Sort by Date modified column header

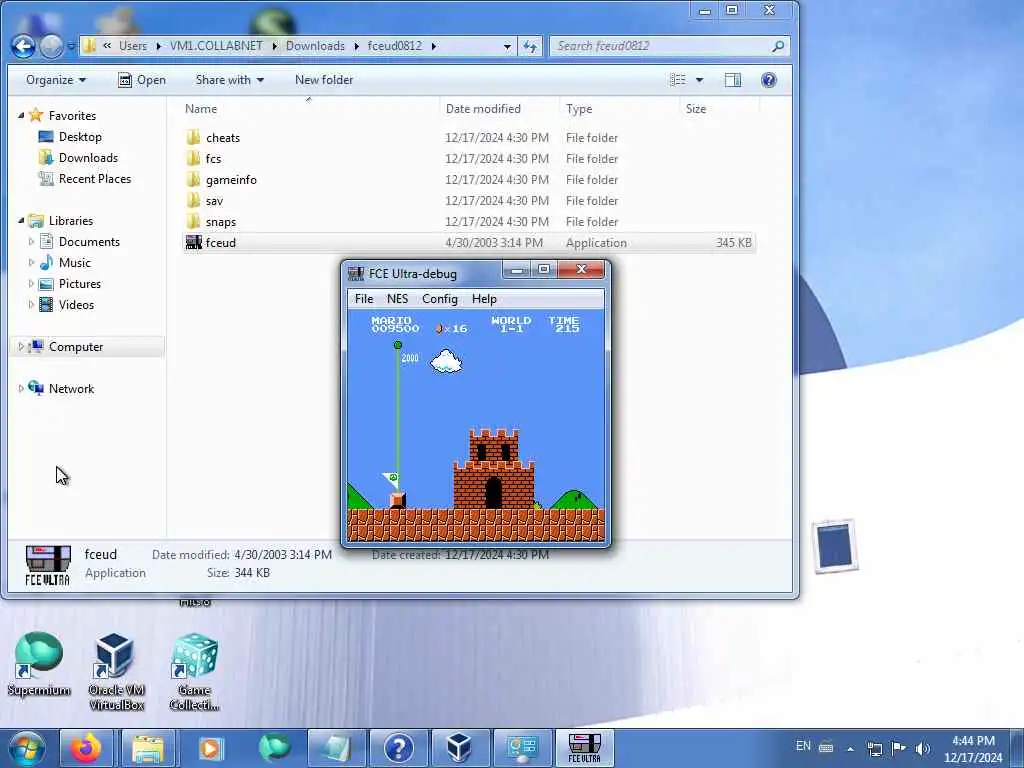point(499,108)
